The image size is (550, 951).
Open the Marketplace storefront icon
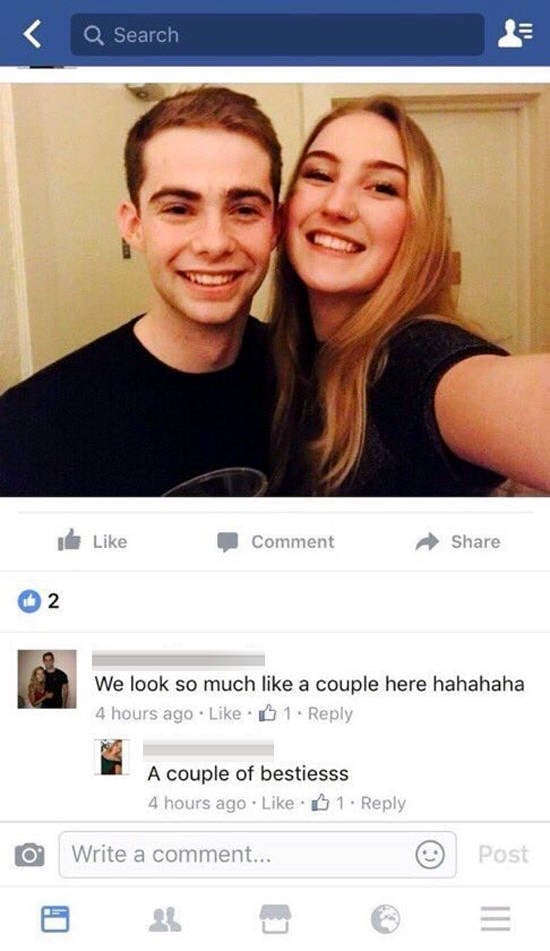275,918
